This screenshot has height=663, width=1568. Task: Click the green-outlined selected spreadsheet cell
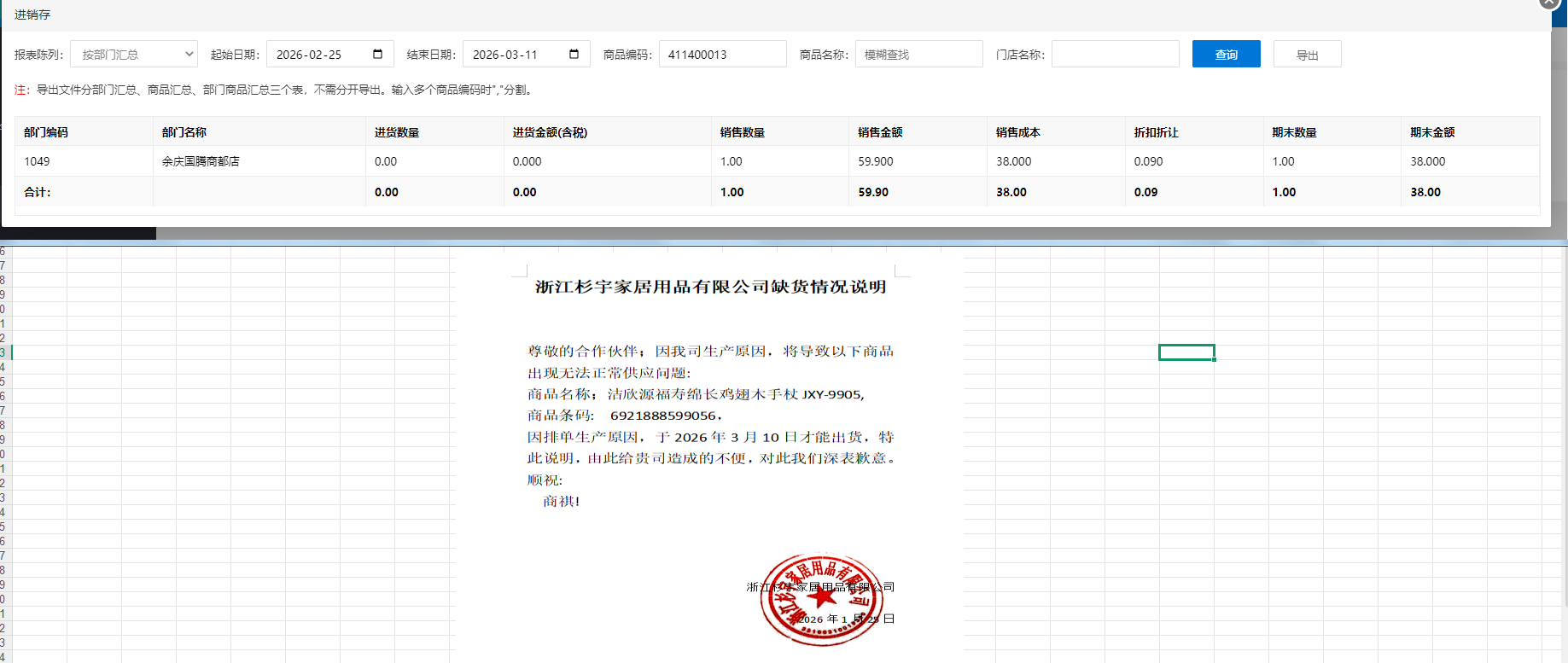click(1186, 352)
